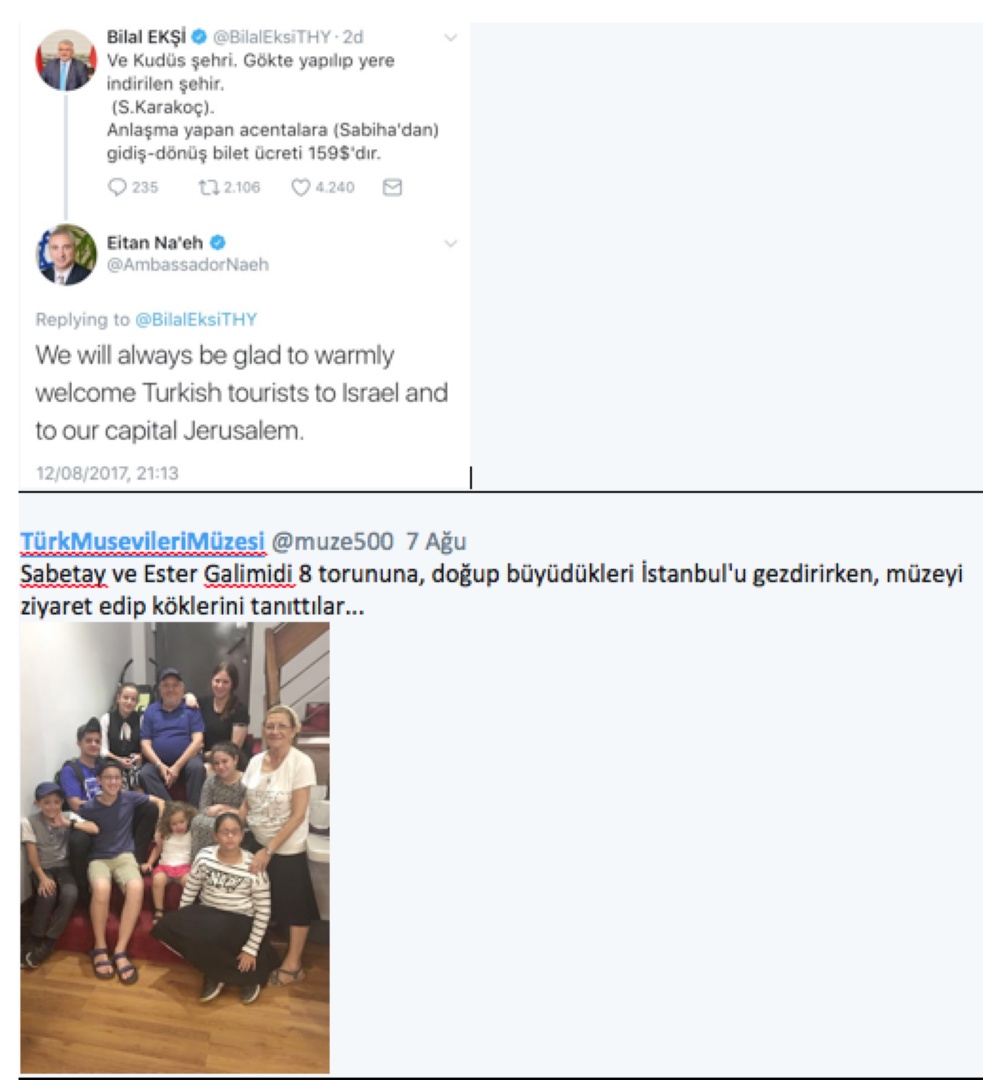Open the TürkMusevileriMüzesi link
Image resolution: width=983 pixels, height=1080 pixels.
[x=143, y=541]
